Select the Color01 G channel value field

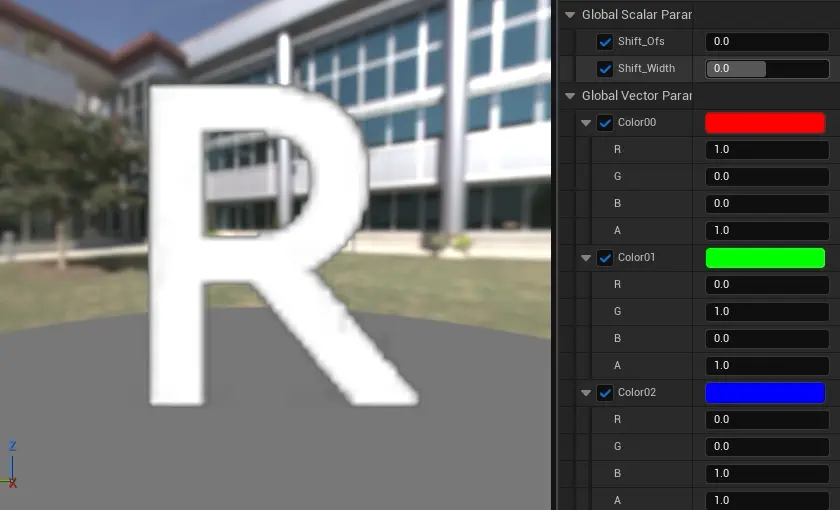[x=767, y=312]
